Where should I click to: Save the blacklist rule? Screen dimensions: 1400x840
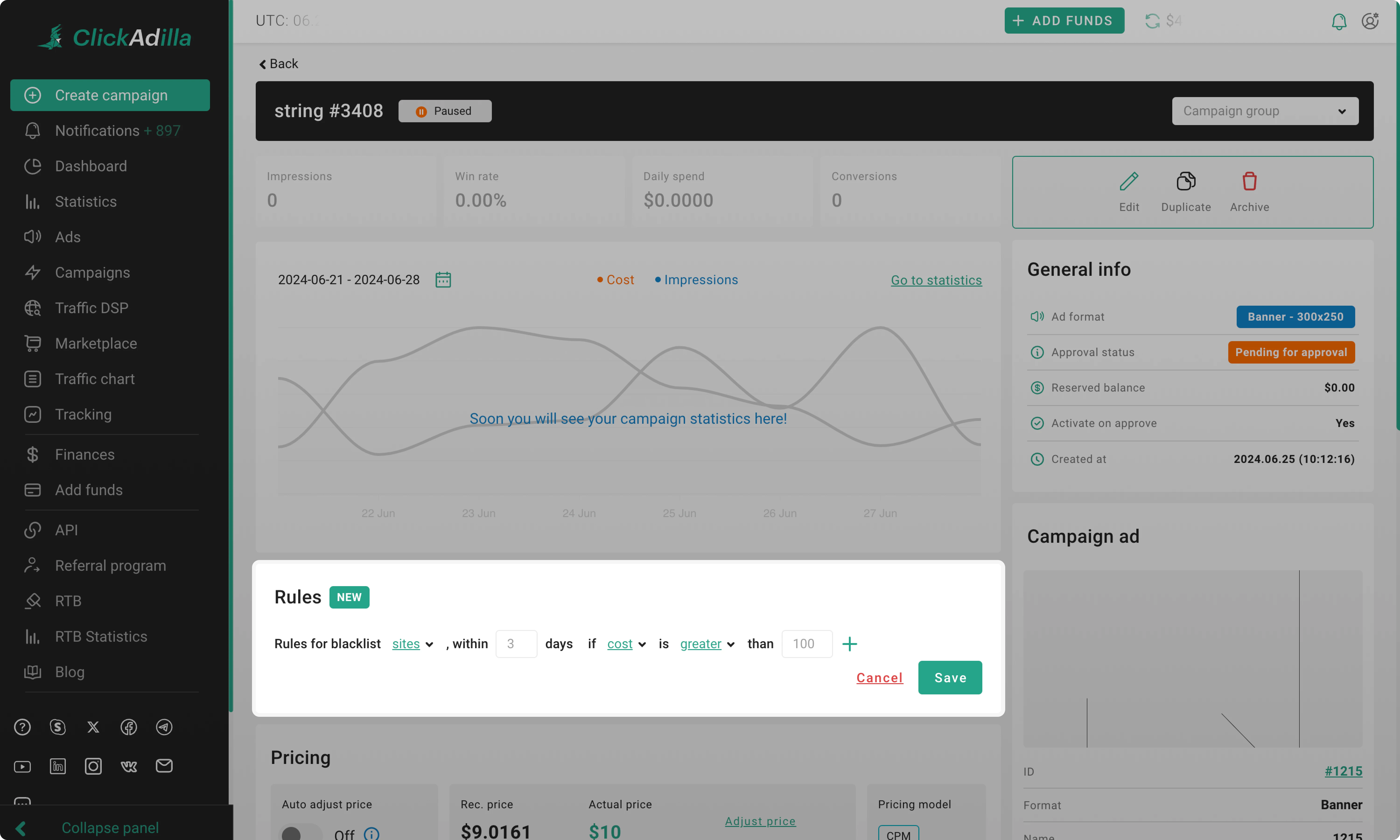950,678
